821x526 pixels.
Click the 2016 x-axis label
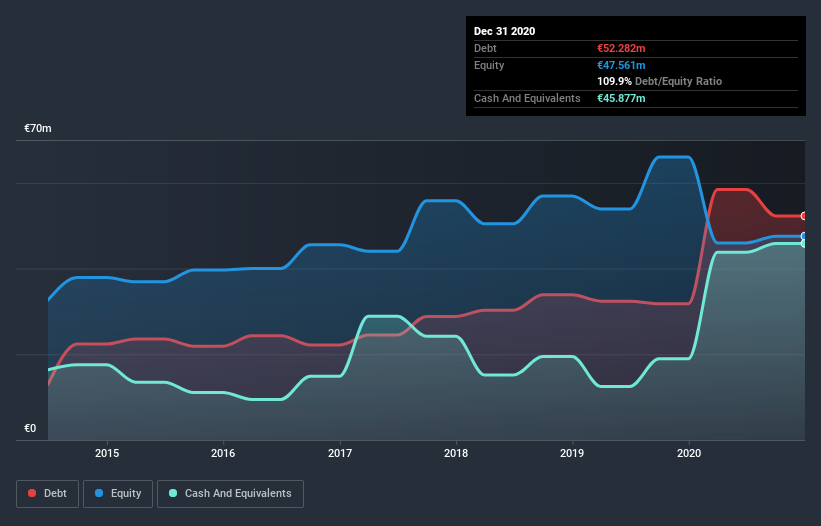(223, 453)
